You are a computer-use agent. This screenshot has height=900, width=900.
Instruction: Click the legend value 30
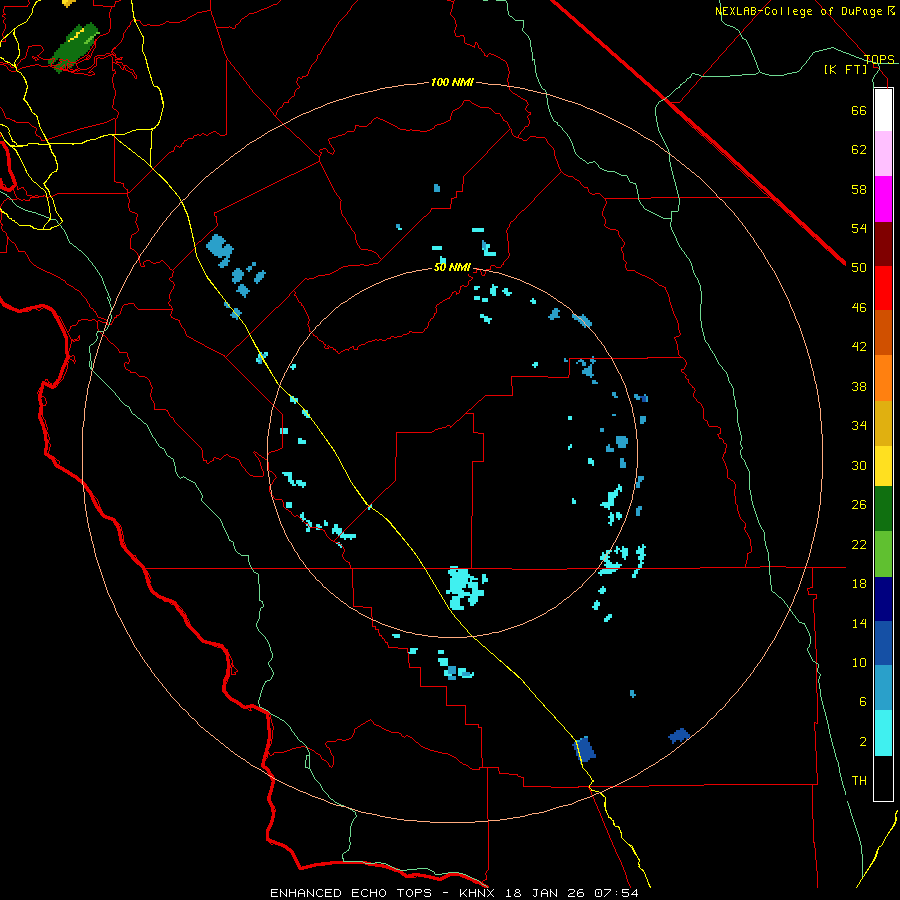pos(859,465)
